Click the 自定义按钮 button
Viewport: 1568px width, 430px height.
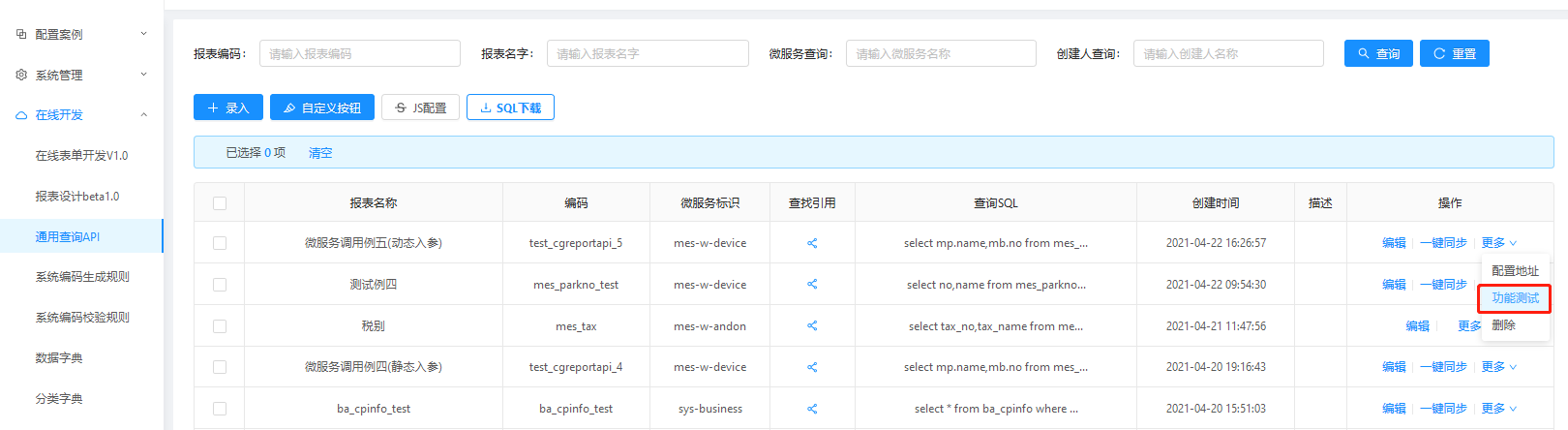pos(322,107)
